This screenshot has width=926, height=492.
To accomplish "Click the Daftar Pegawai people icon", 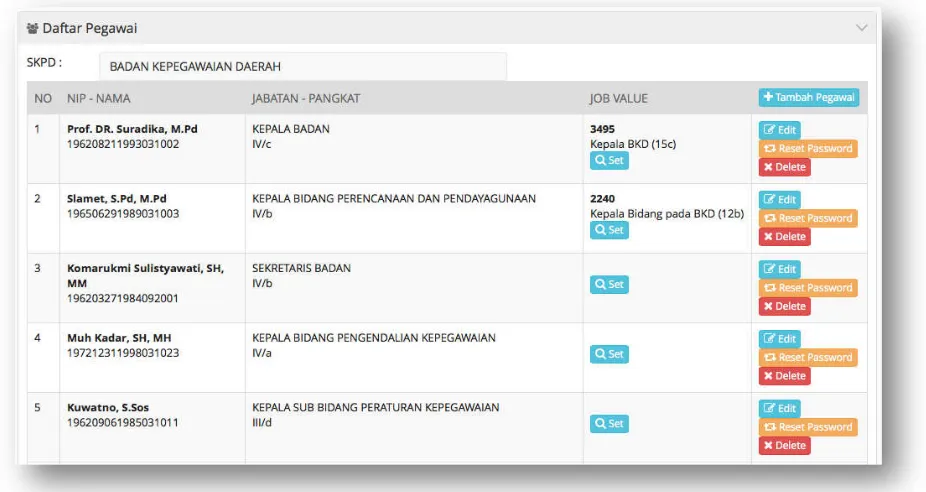I will 32,28.
